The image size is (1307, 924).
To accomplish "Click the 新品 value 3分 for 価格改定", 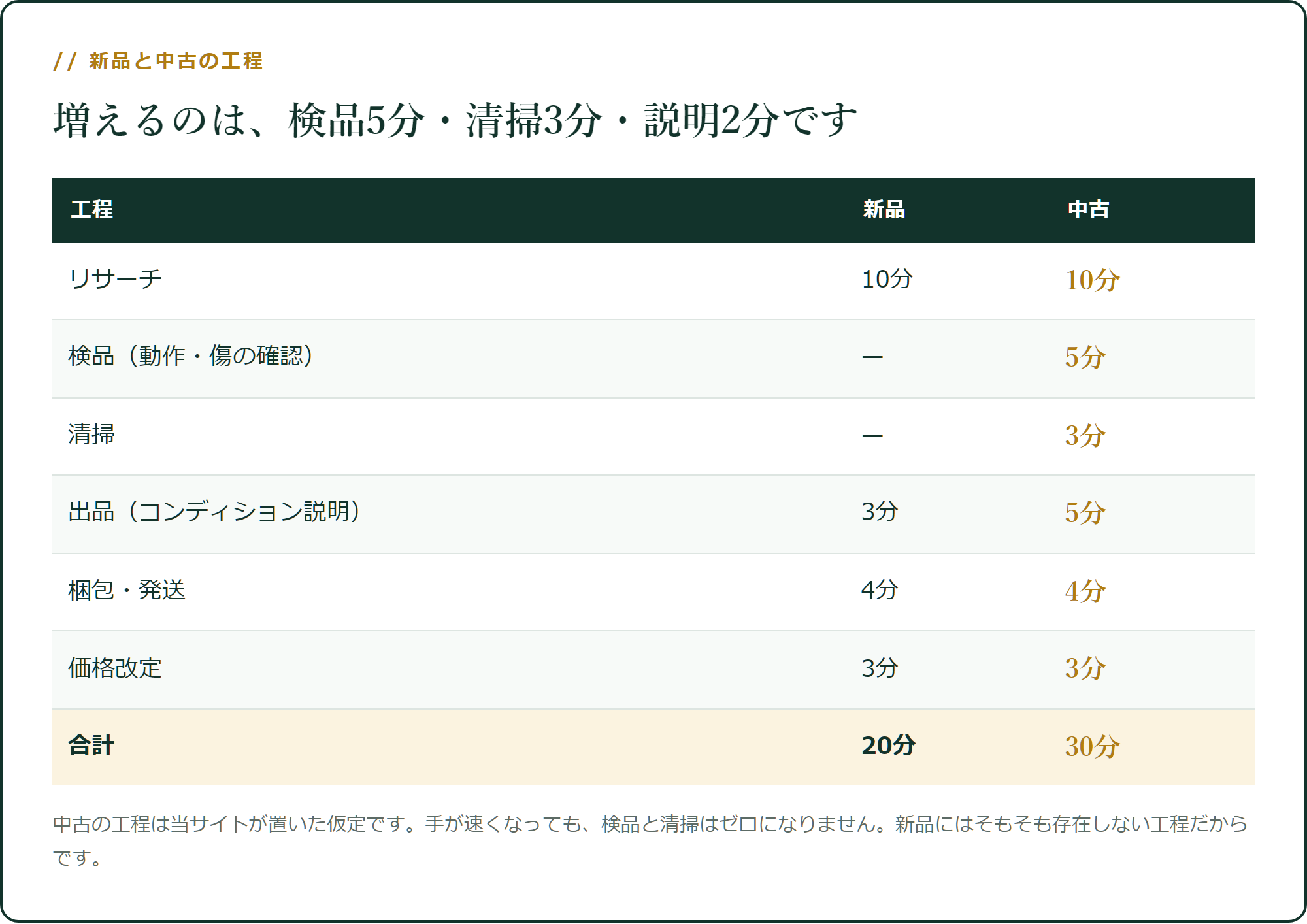I will (880, 668).
